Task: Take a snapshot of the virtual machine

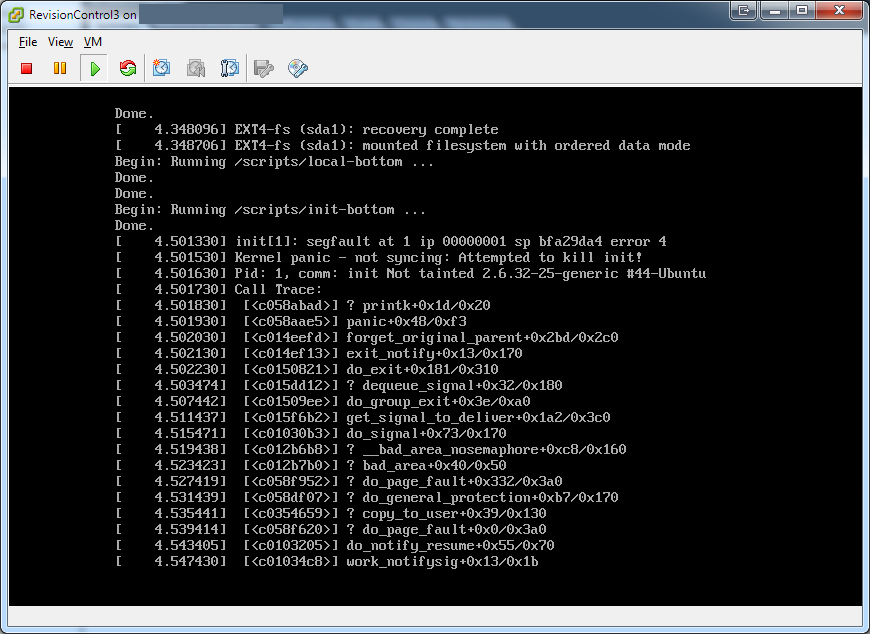Action: coord(162,68)
